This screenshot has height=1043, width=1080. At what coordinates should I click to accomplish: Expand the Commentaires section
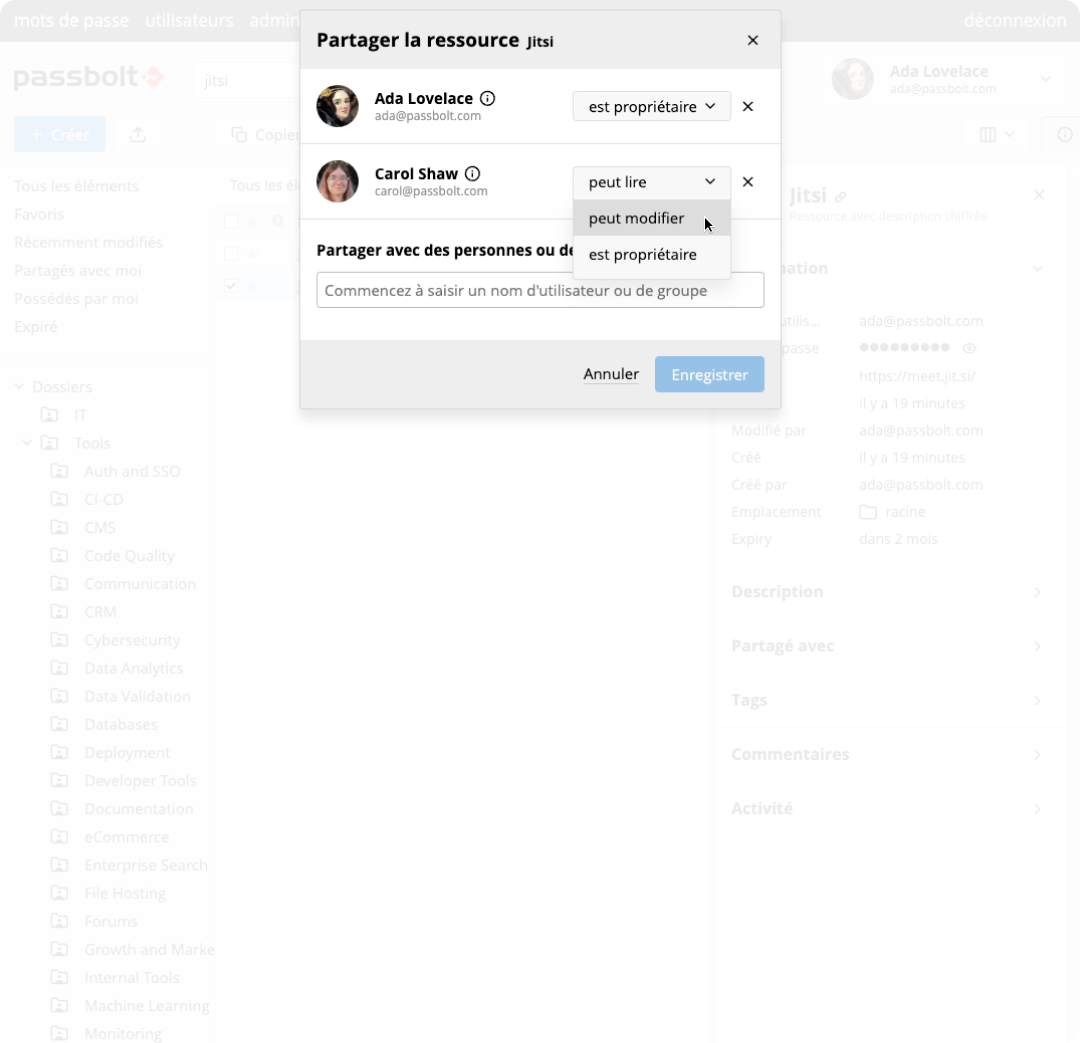tap(889, 754)
